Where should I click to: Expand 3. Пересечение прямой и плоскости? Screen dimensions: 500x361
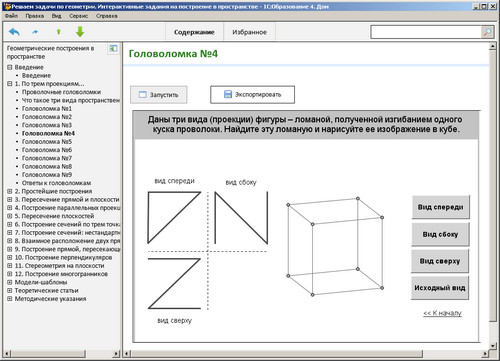click(10, 199)
